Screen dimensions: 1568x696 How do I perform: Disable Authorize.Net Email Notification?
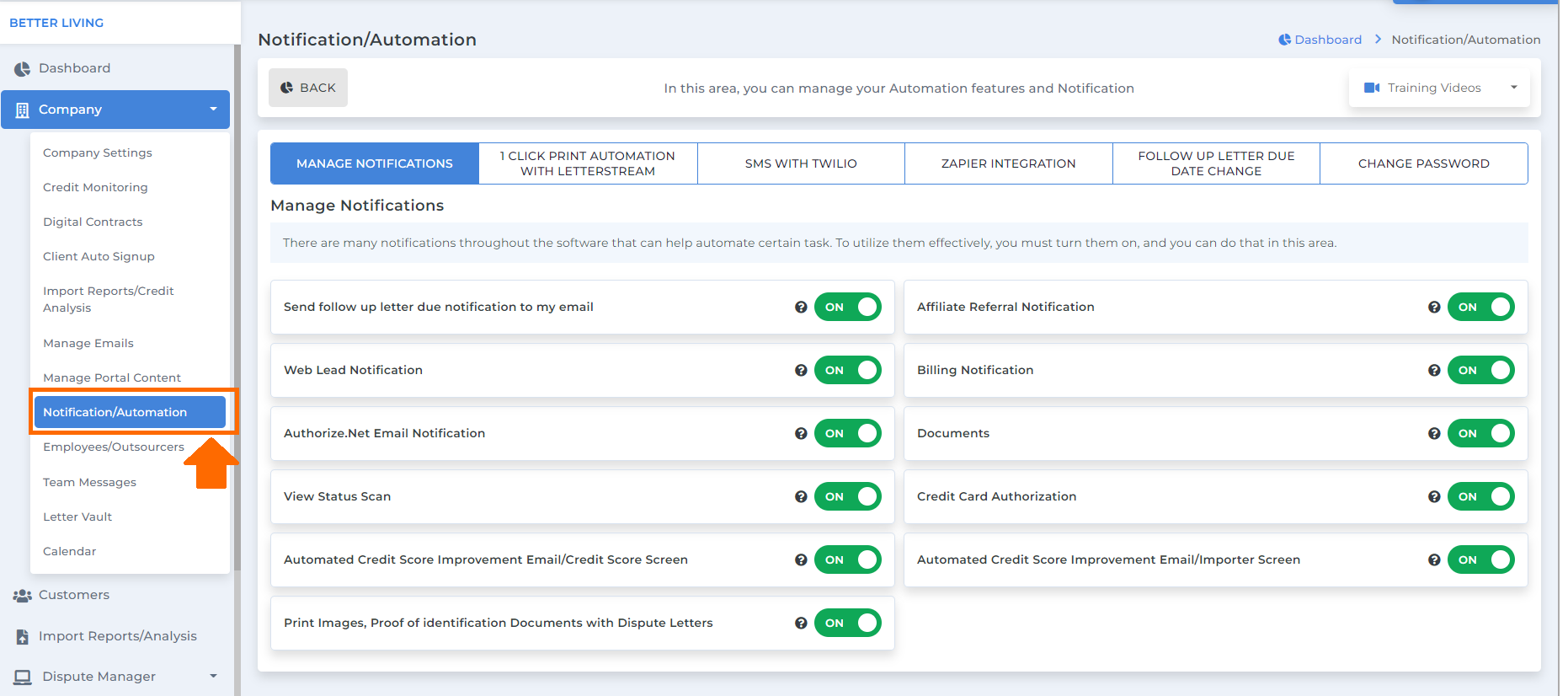click(847, 433)
